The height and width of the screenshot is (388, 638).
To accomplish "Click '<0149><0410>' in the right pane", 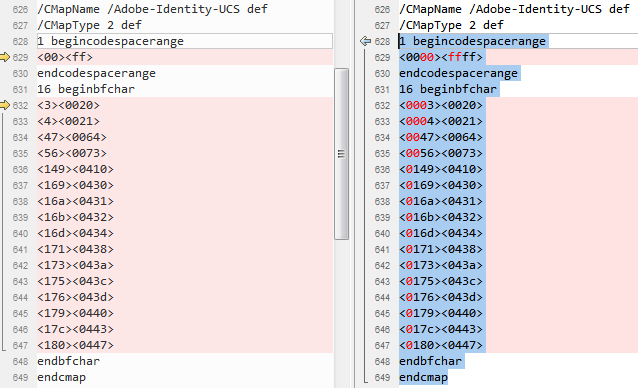I will [x=441, y=169].
